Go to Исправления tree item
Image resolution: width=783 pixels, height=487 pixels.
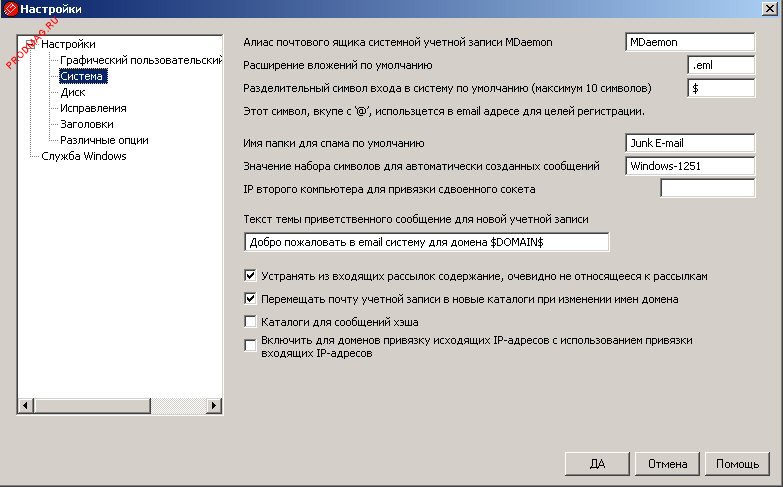[93, 108]
